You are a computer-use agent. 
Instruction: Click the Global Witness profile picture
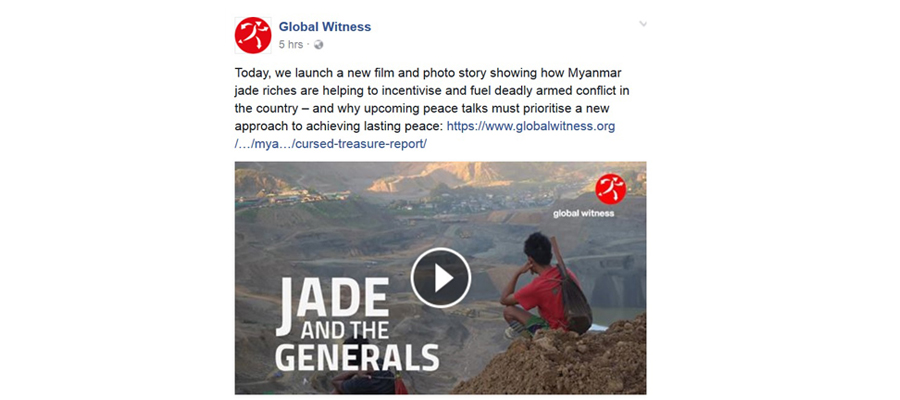(253, 36)
